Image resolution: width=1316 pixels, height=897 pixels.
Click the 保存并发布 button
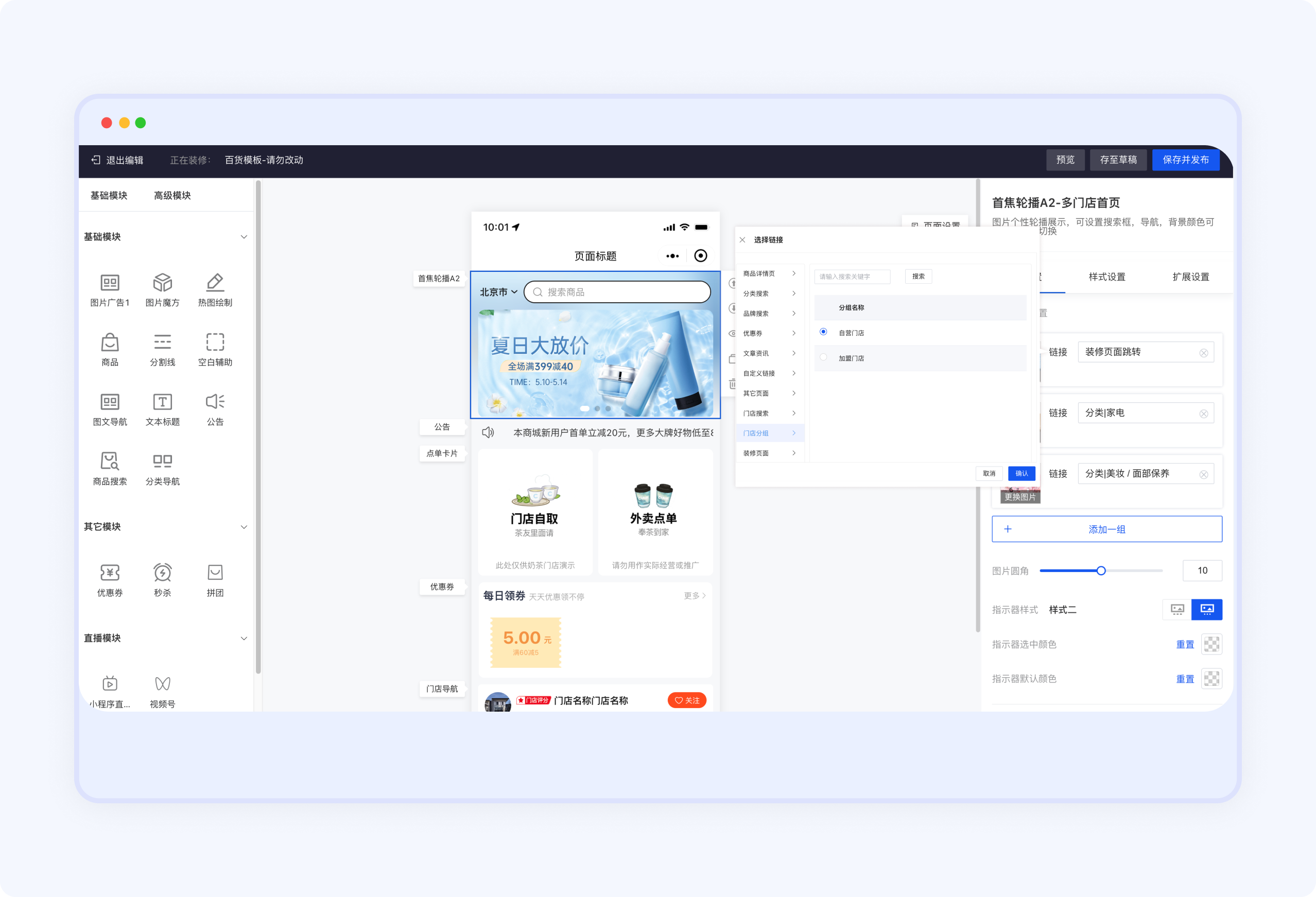[x=1185, y=160]
